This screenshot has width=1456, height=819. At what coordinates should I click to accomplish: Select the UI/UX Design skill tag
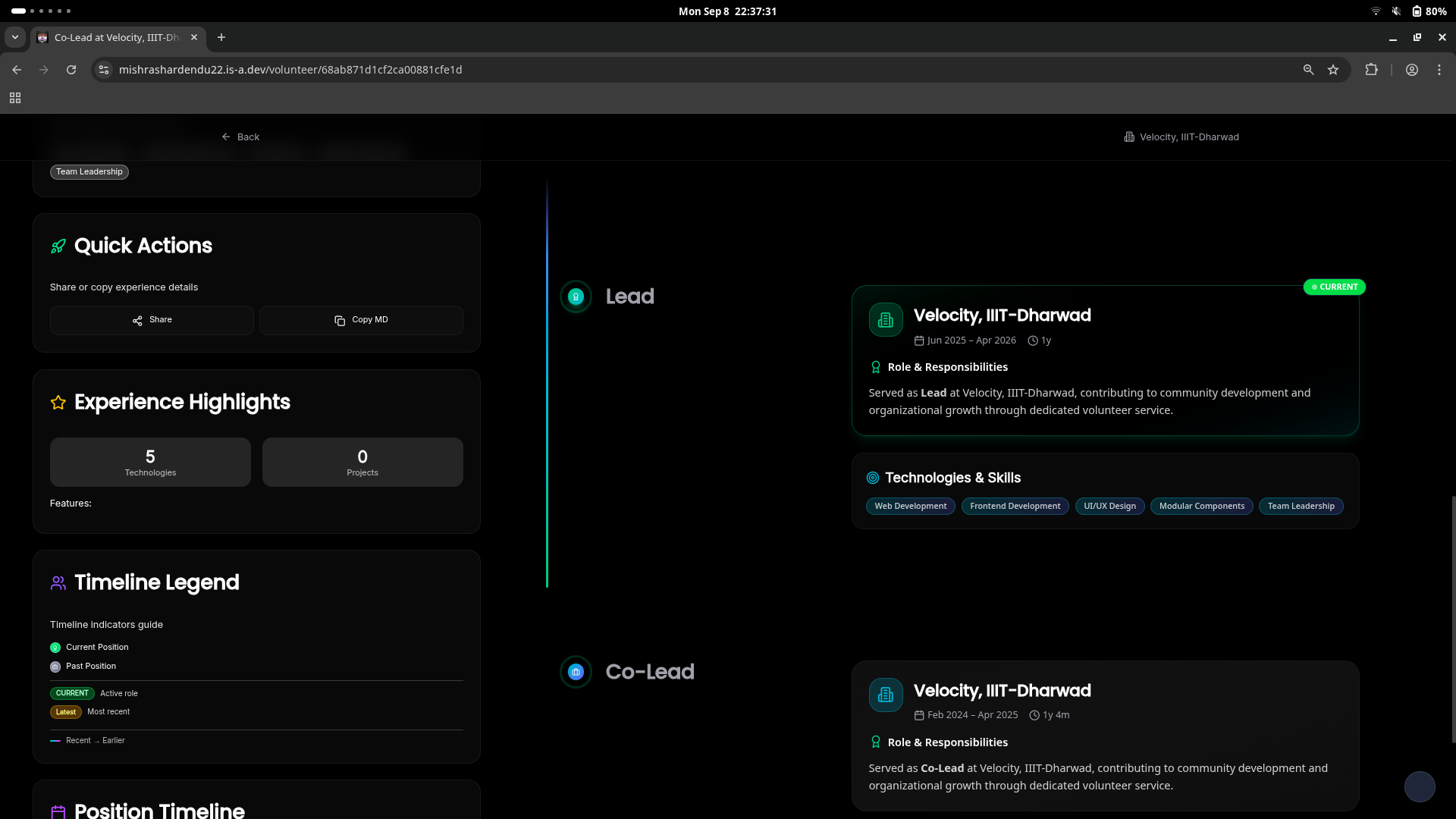coord(1109,507)
